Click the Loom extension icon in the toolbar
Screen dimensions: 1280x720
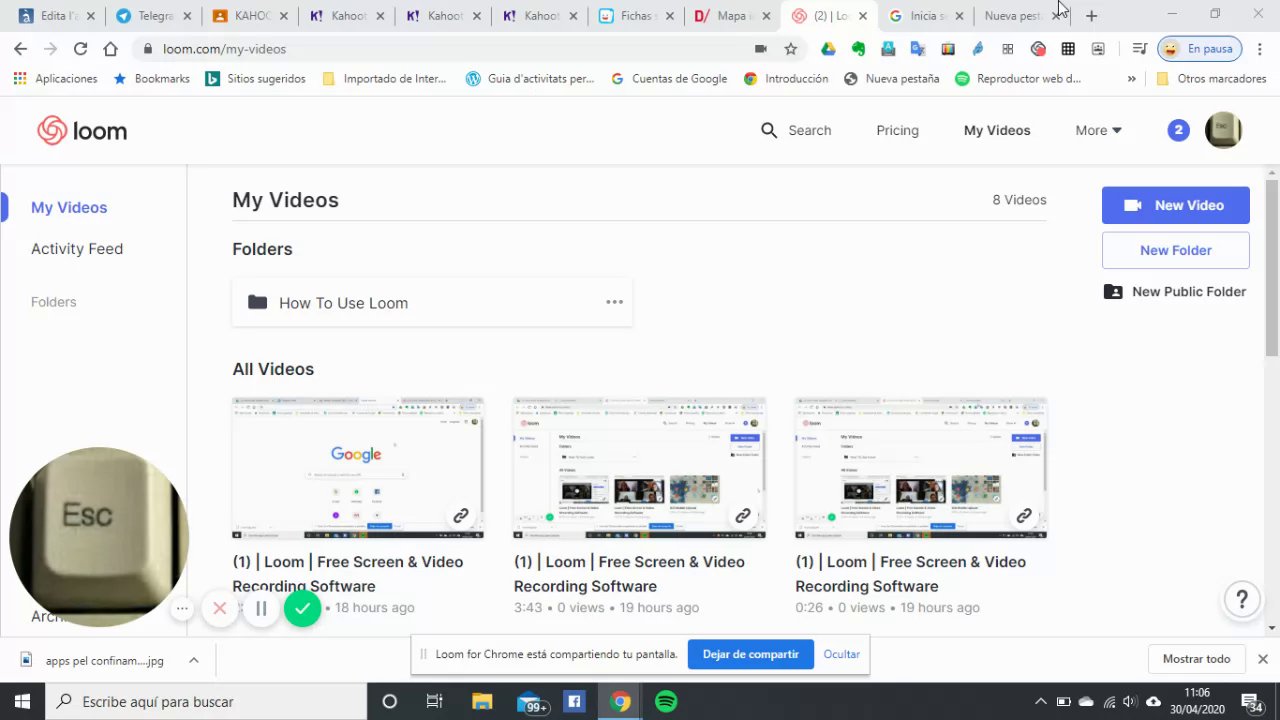1038,49
